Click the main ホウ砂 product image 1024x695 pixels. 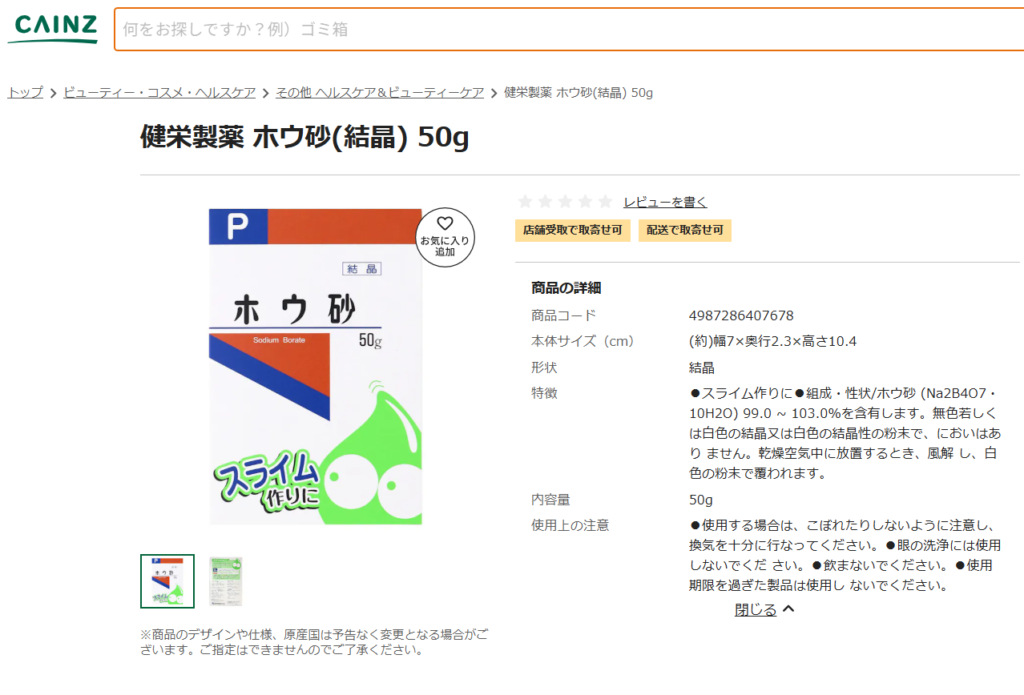[315, 366]
